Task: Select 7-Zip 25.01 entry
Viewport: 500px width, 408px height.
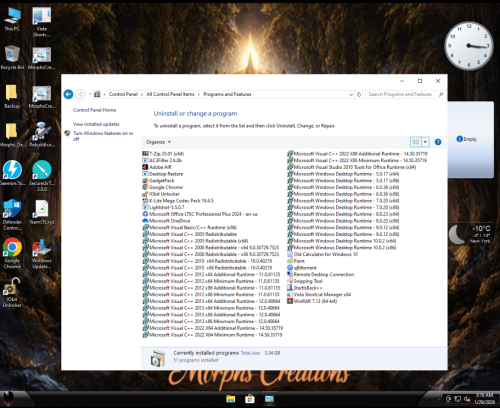Action: coord(163,154)
